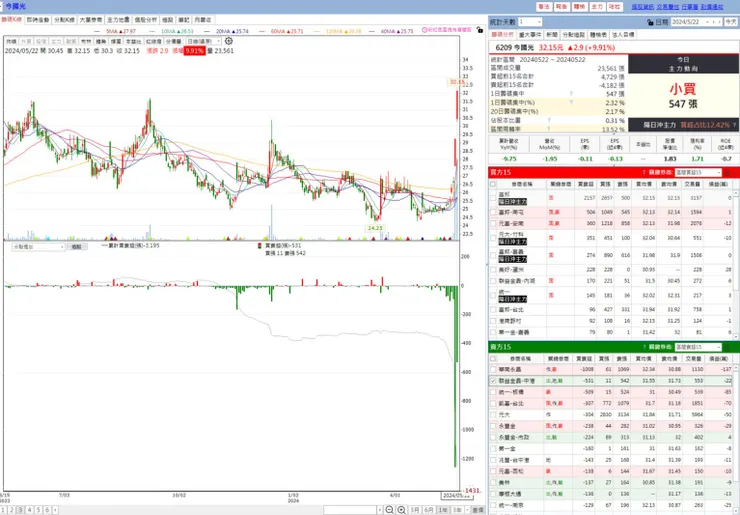Image resolution: width=740 pixels, height=515 pixels.
Task: Set chart range to 3年
Action: coord(457,510)
